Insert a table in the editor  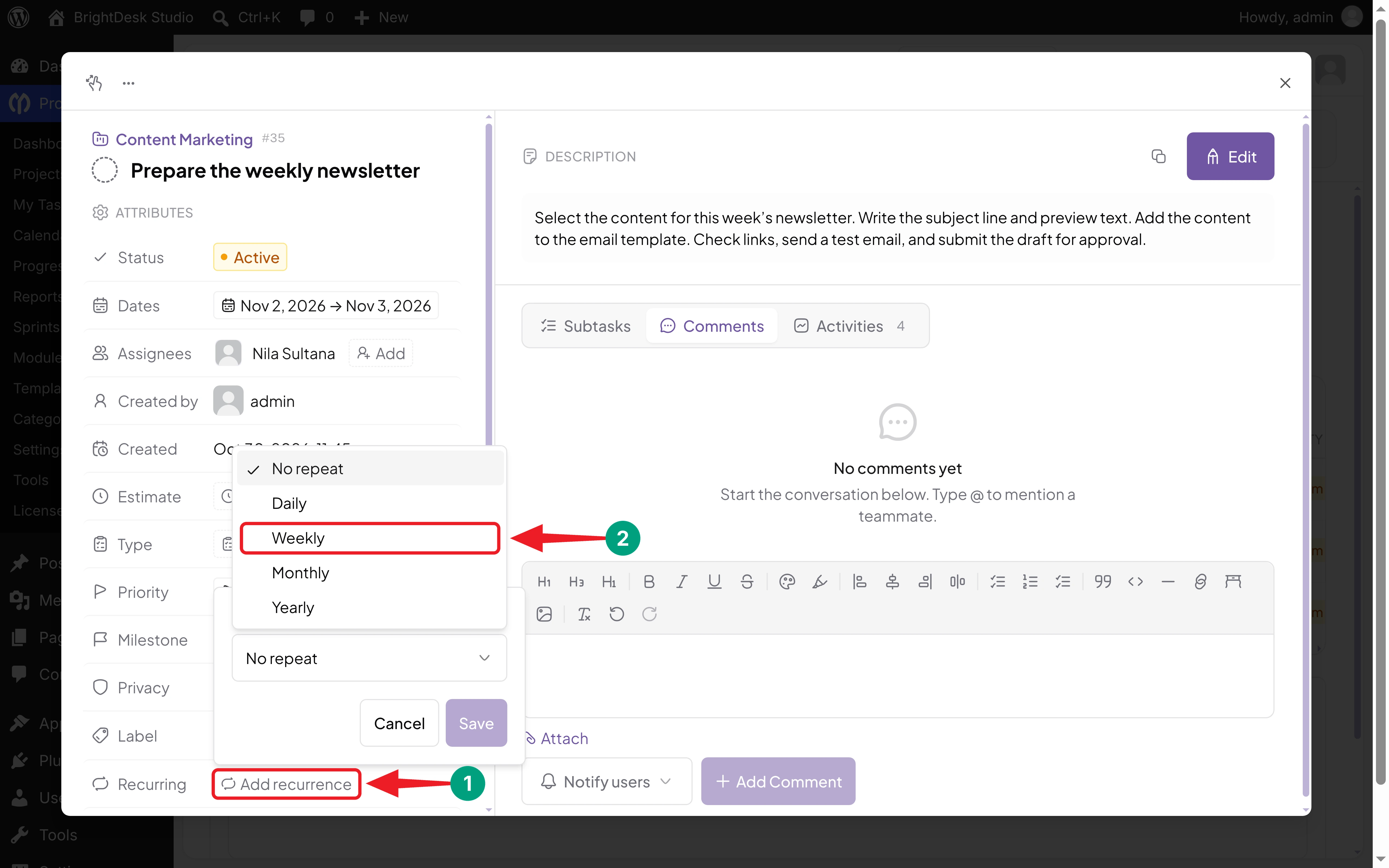click(x=1233, y=582)
